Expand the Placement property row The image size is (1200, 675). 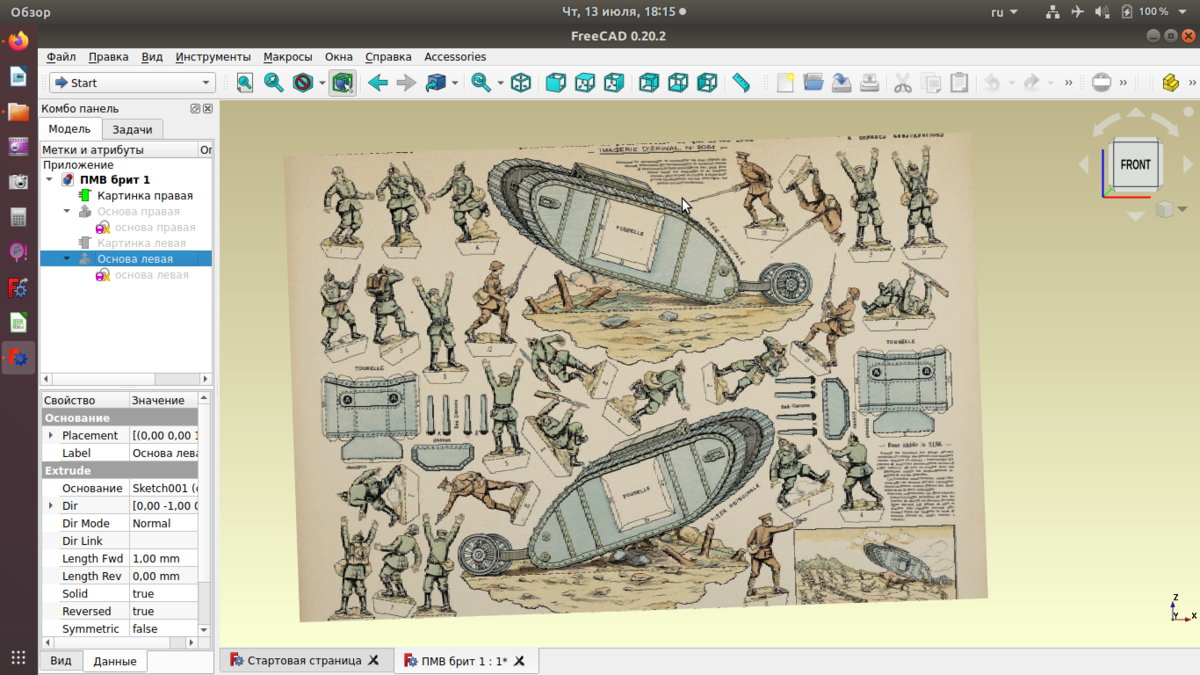point(51,436)
